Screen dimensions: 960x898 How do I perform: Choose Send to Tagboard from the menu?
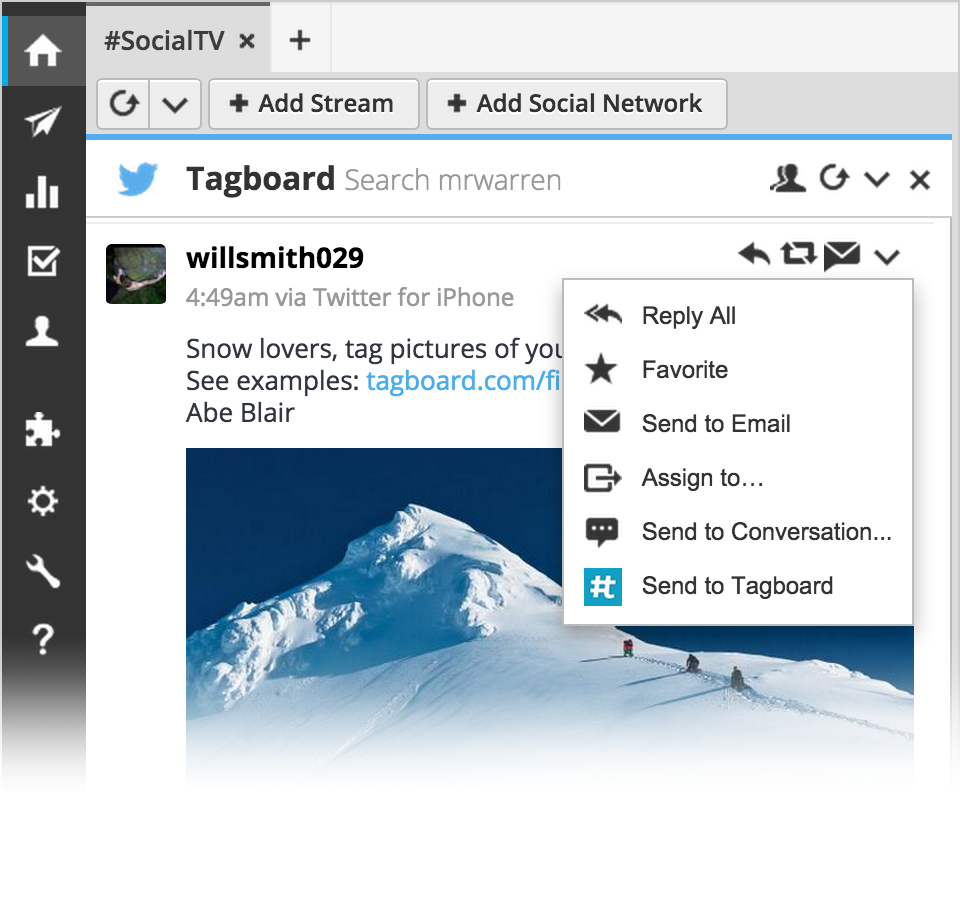click(x=736, y=586)
